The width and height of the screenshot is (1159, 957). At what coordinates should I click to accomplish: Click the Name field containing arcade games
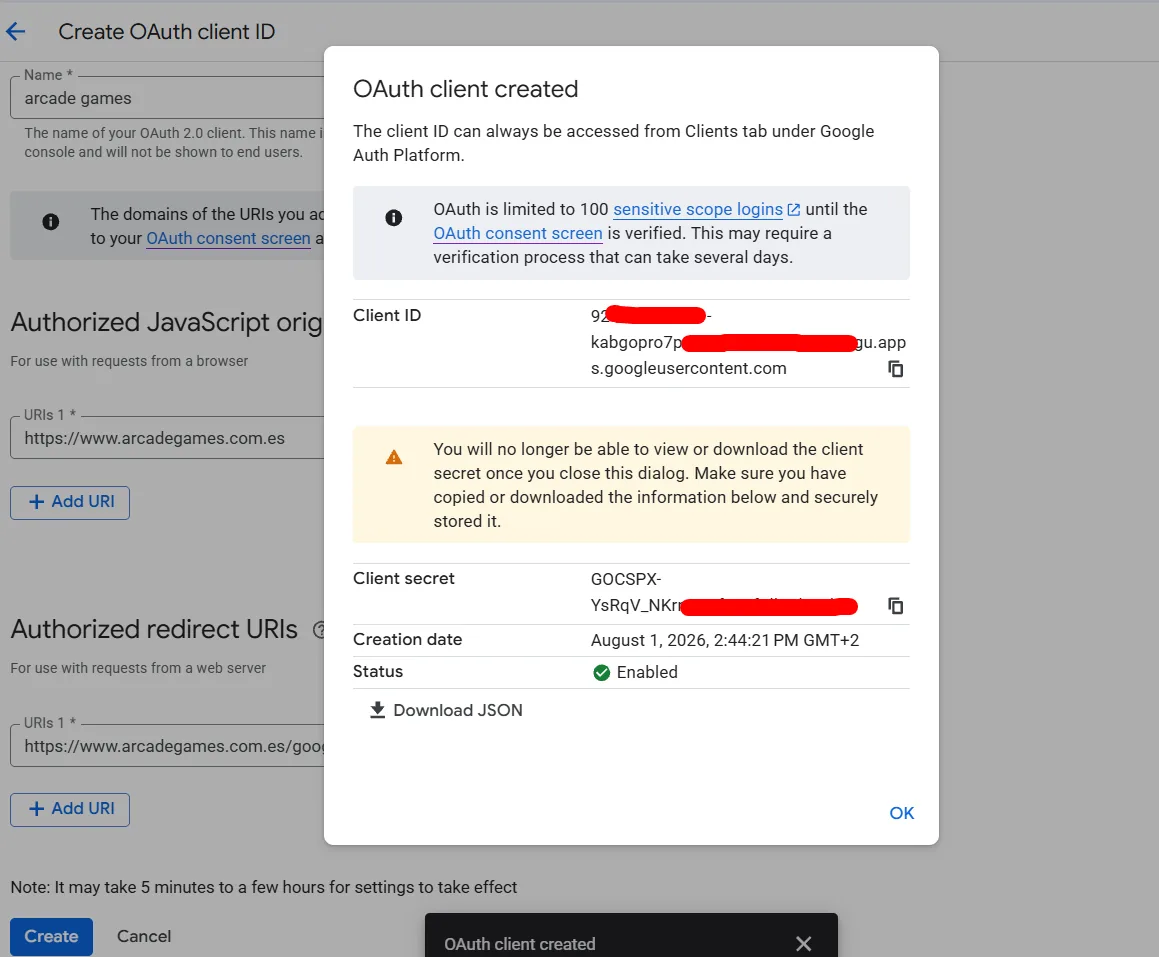(x=167, y=98)
